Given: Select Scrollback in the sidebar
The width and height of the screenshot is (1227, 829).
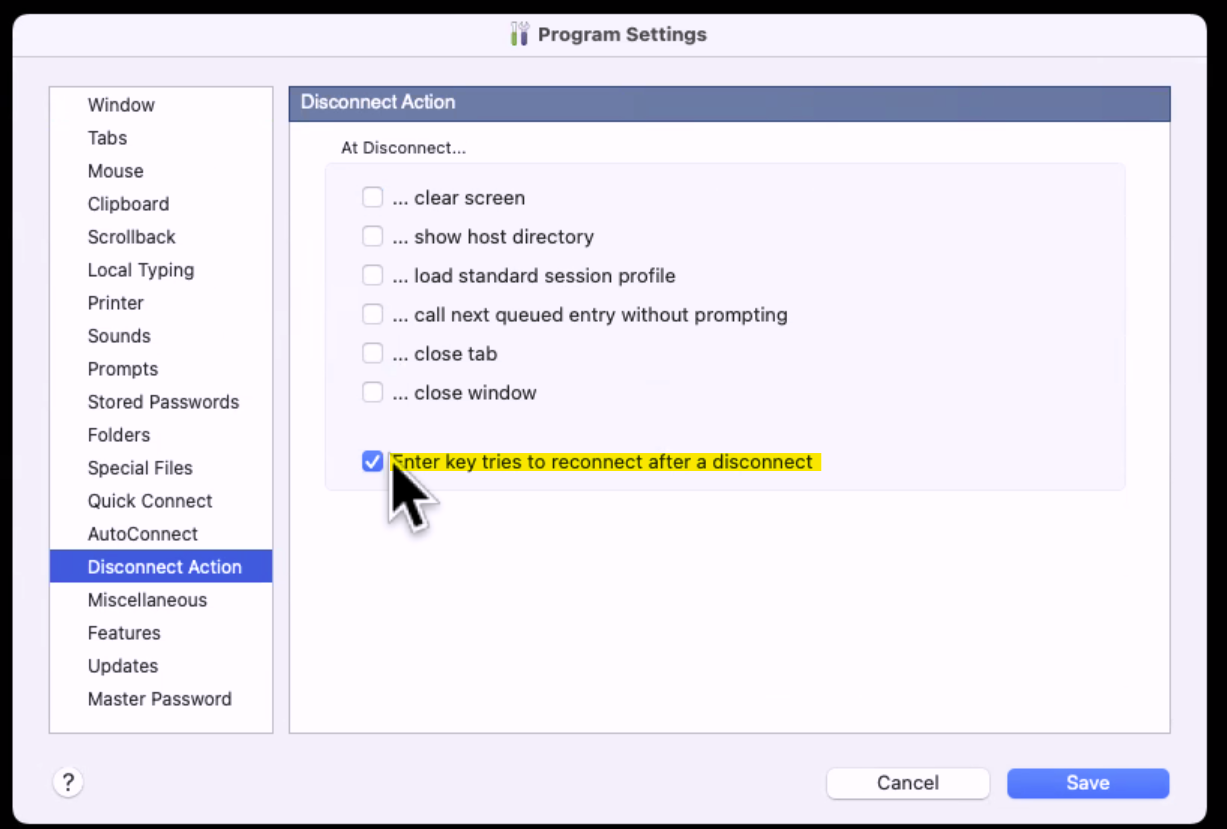Looking at the screenshot, I should coord(161,237).
